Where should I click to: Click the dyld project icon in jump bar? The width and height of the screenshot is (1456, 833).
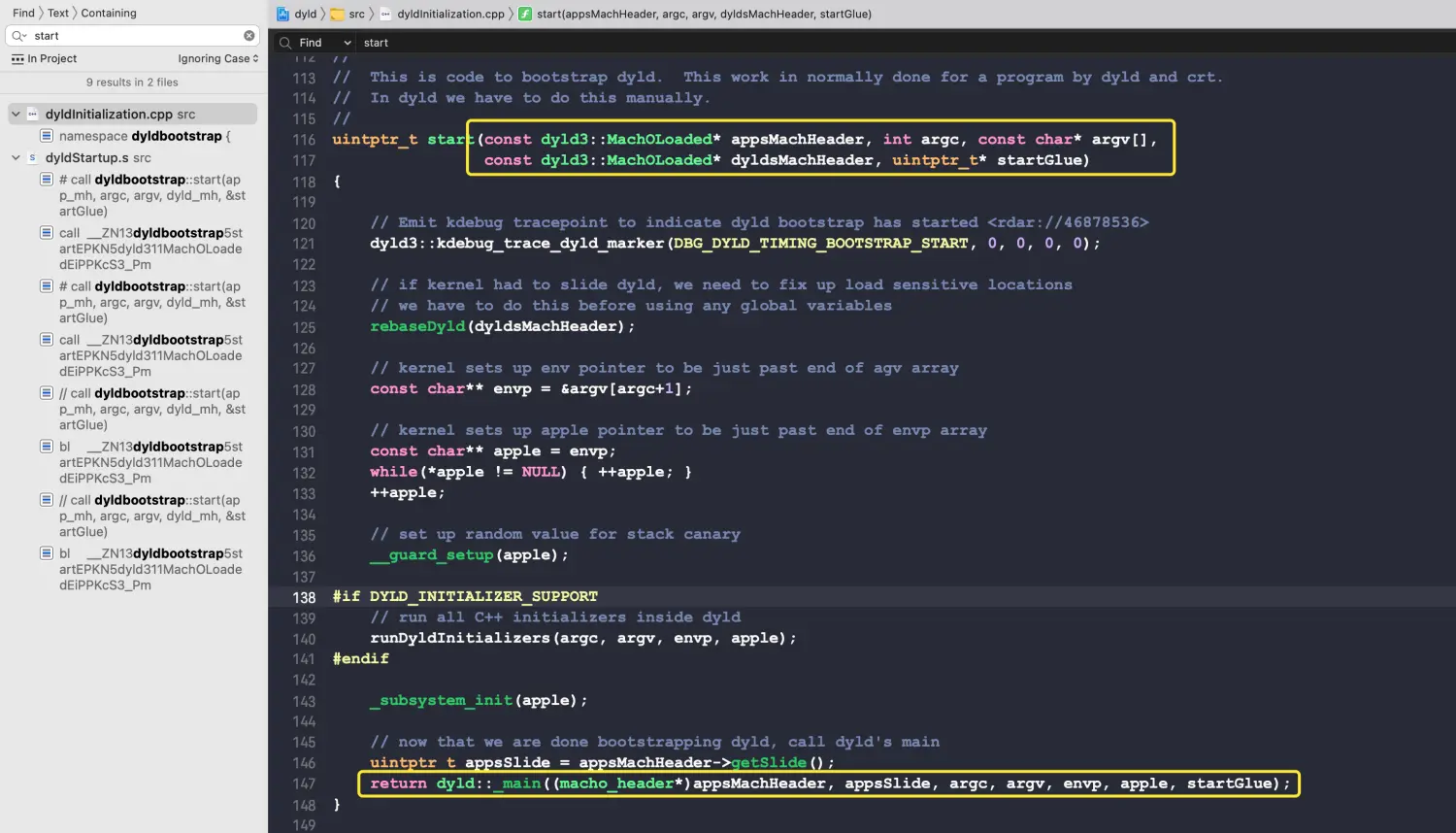click(282, 14)
